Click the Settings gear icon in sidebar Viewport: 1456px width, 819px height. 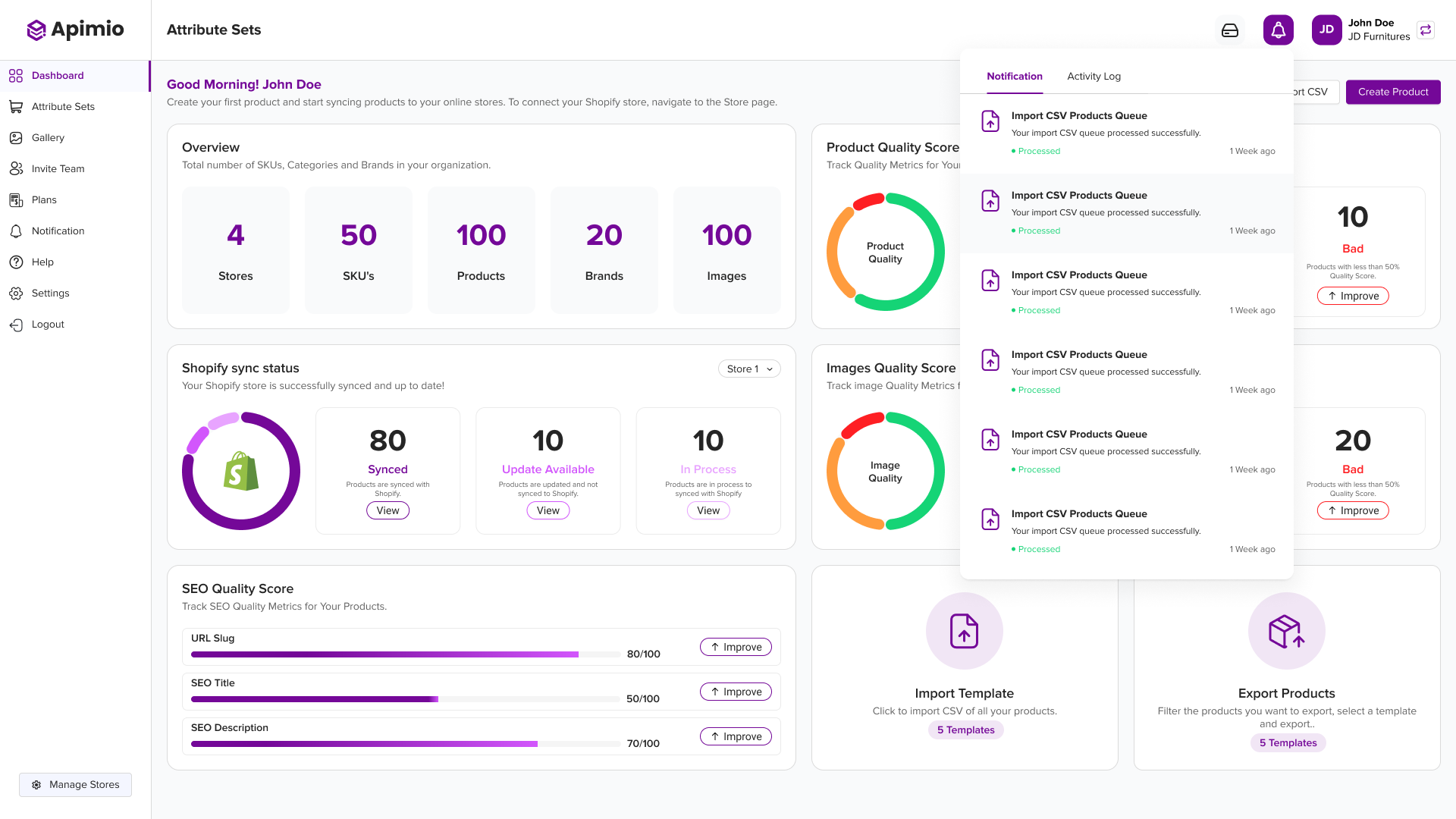tap(16, 293)
